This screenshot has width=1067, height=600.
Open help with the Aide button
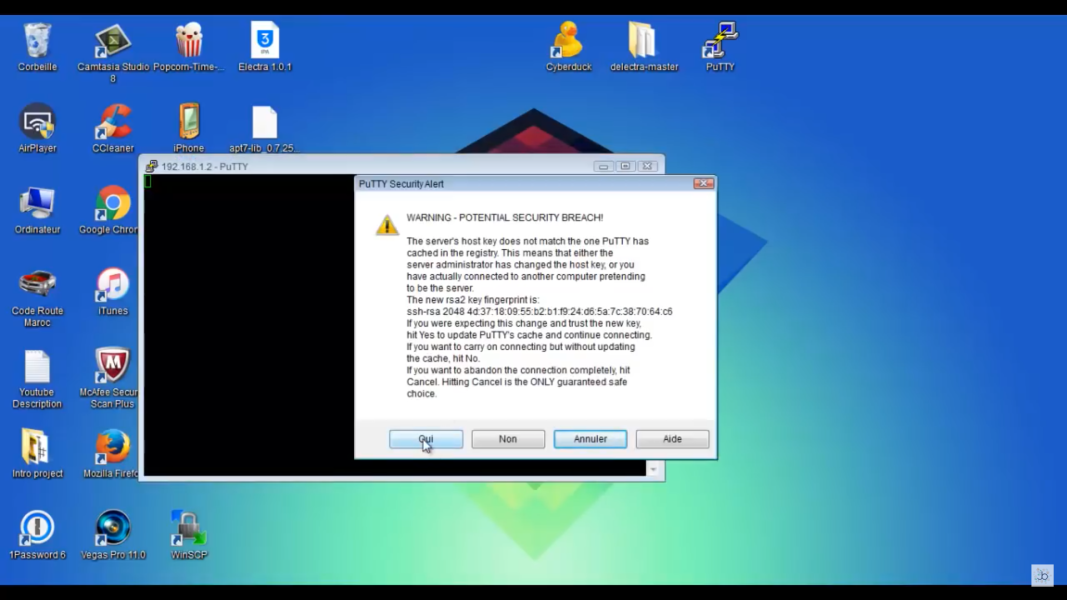pos(672,439)
